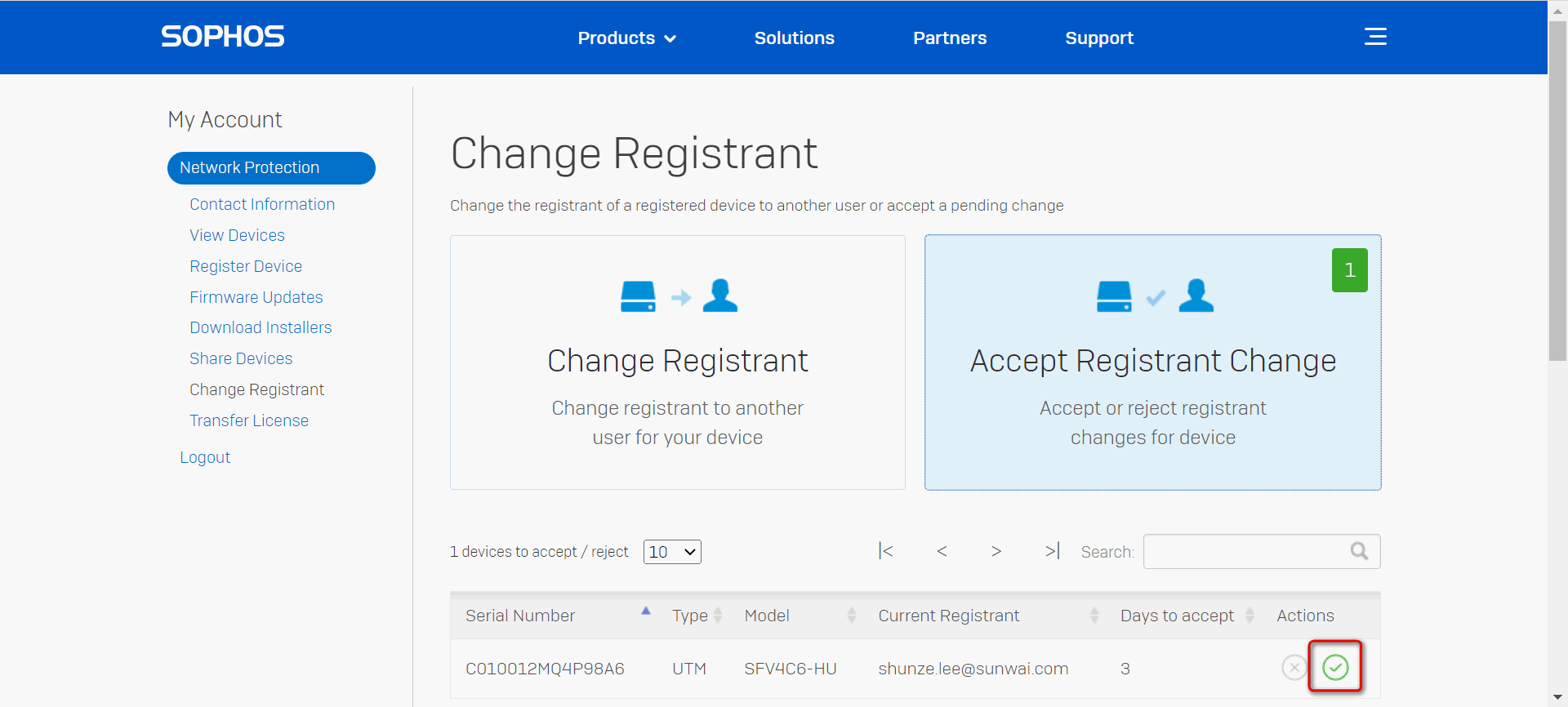This screenshot has width=1568, height=707.
Task: Open Solutions in the top navigation
Action: pyautogui.click(x=794, y=38)
